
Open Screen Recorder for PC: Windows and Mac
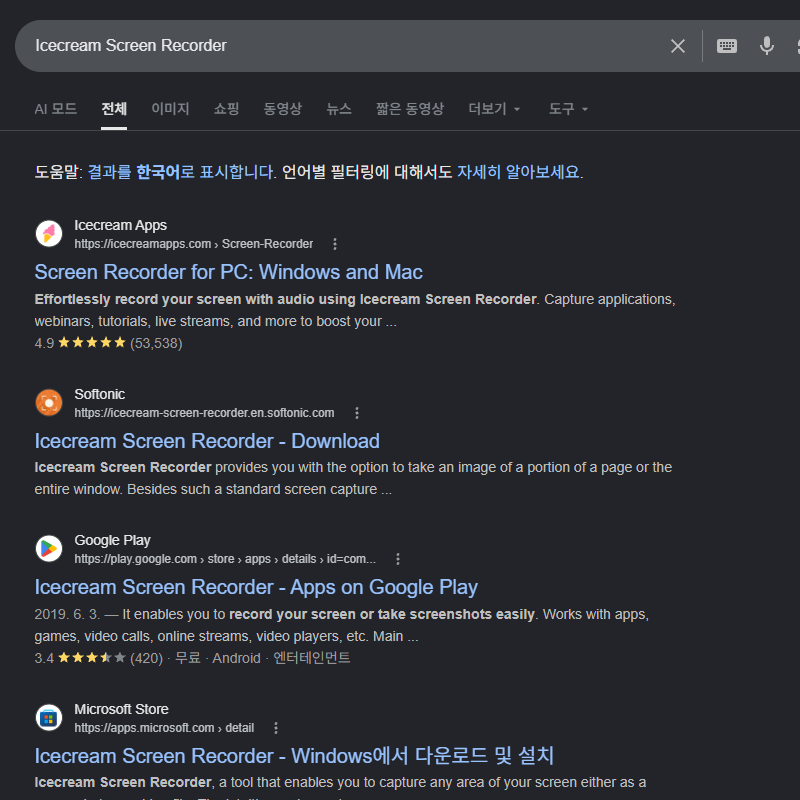coord(228,272)
